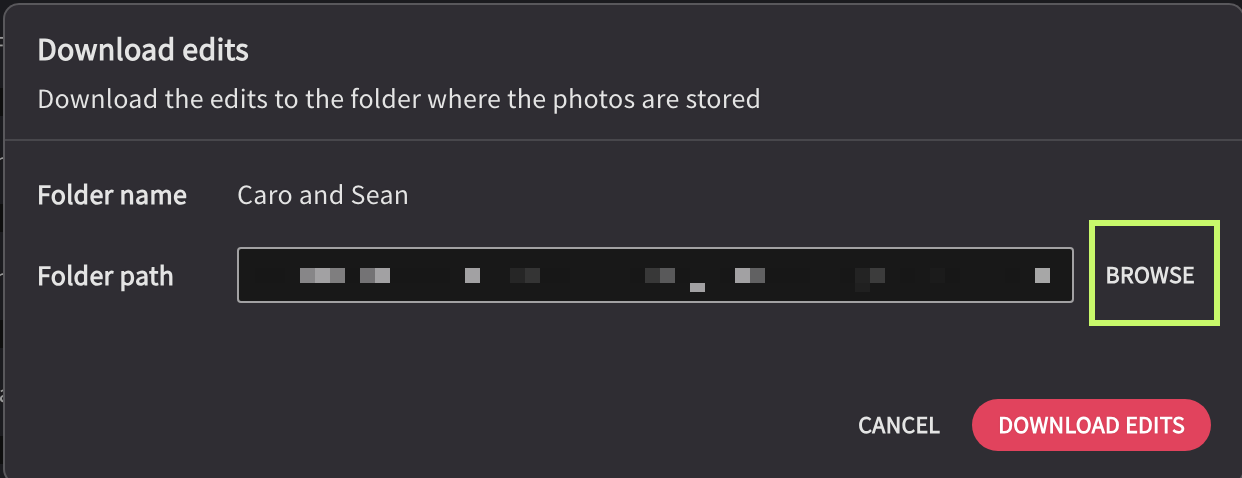Click the dialog description about downloading edits
Screen dimensions: 1242x478
coord(398,99)
